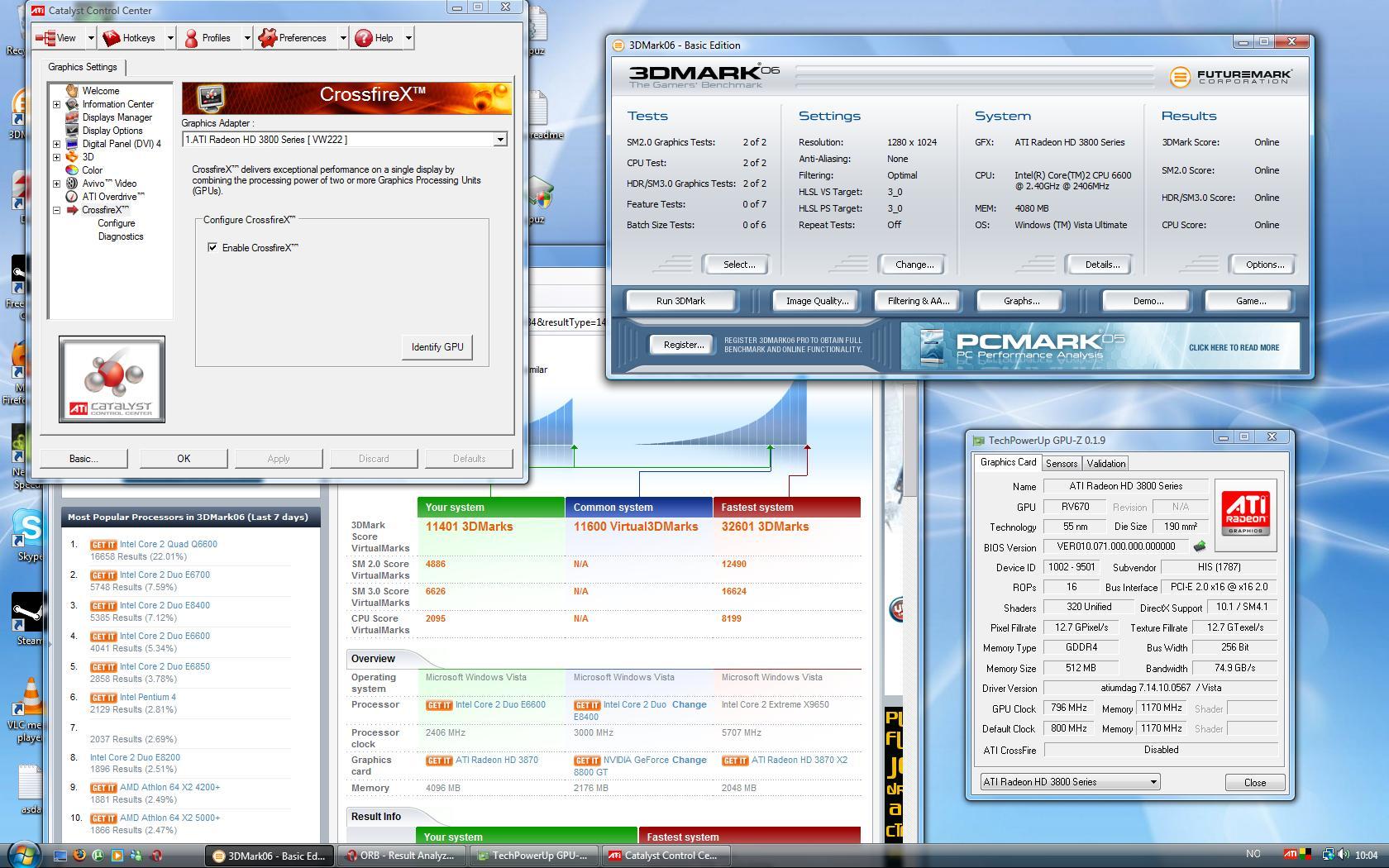Expand the 3D tree node
Image resolution: width=1389 pixels, height=868 pixels.
pyautogui.click(x=56, y=157)
